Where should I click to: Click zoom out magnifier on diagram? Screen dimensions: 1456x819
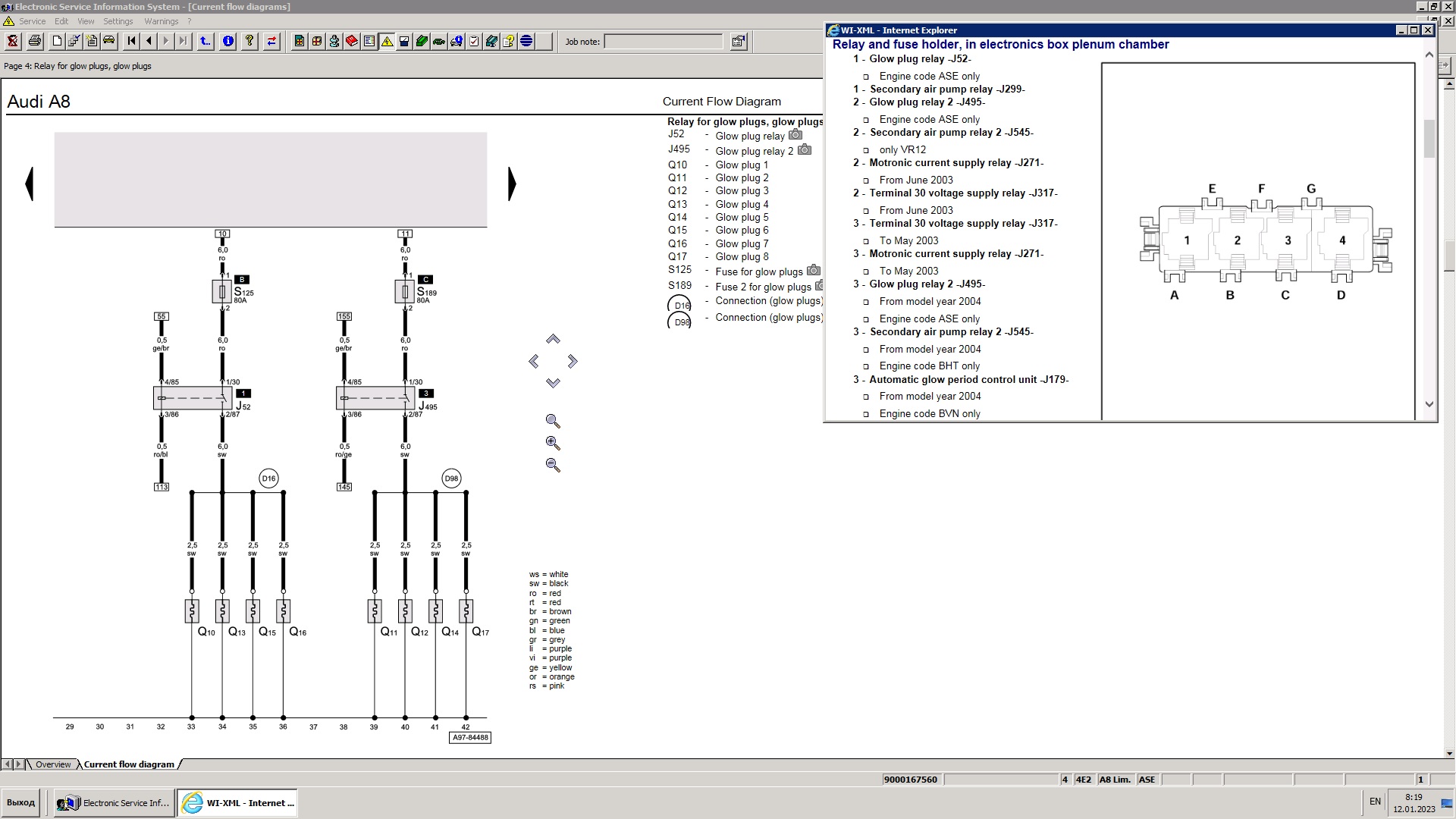click(x=553, y=465)
